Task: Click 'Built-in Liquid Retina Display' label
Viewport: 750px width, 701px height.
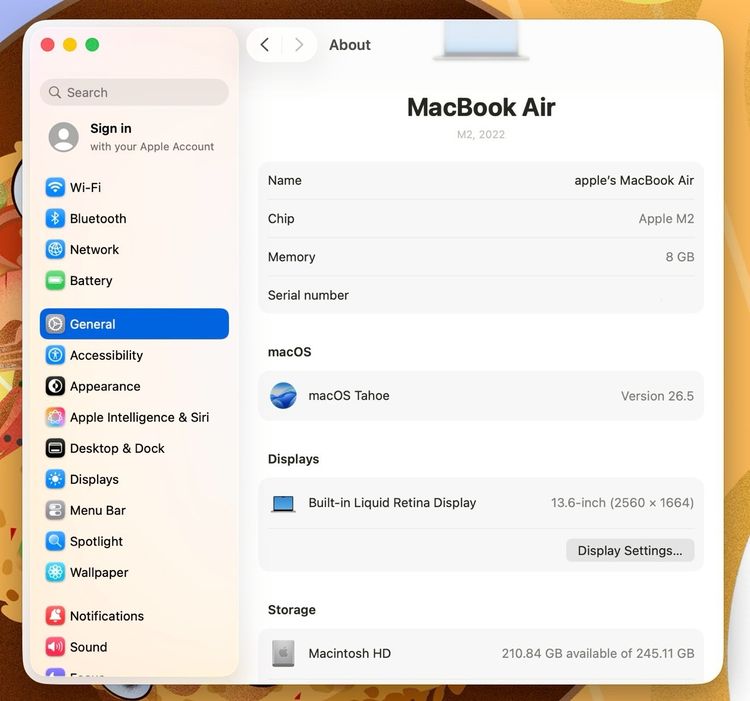Action: point(392,503)
